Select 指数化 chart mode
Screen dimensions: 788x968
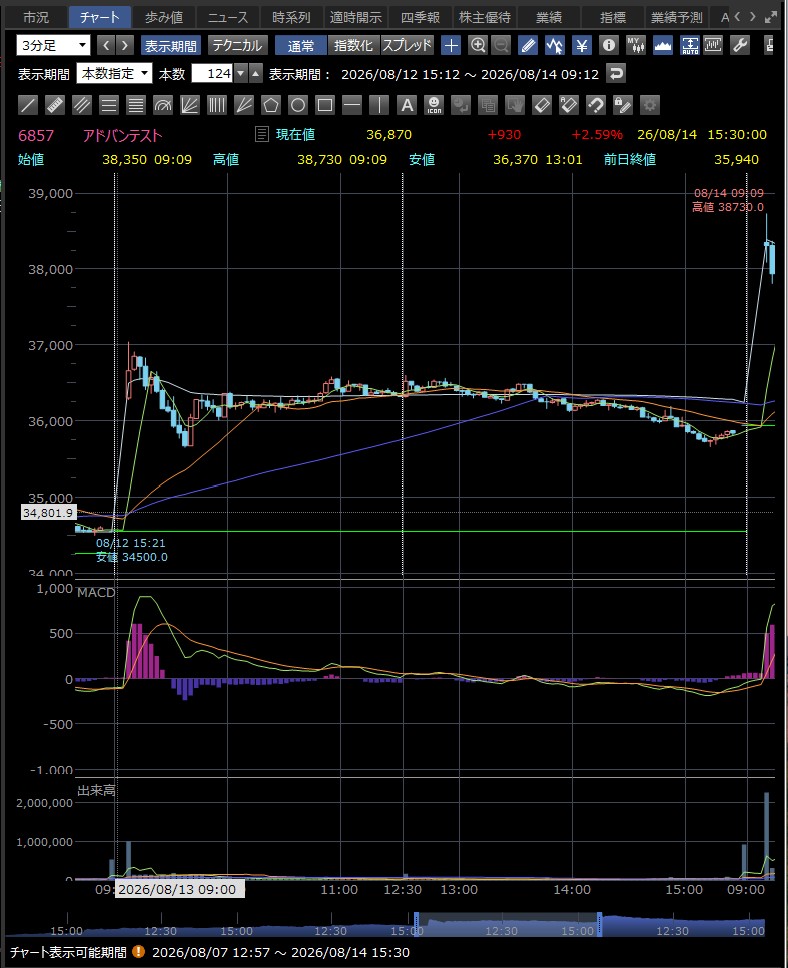tap(353, 45)
